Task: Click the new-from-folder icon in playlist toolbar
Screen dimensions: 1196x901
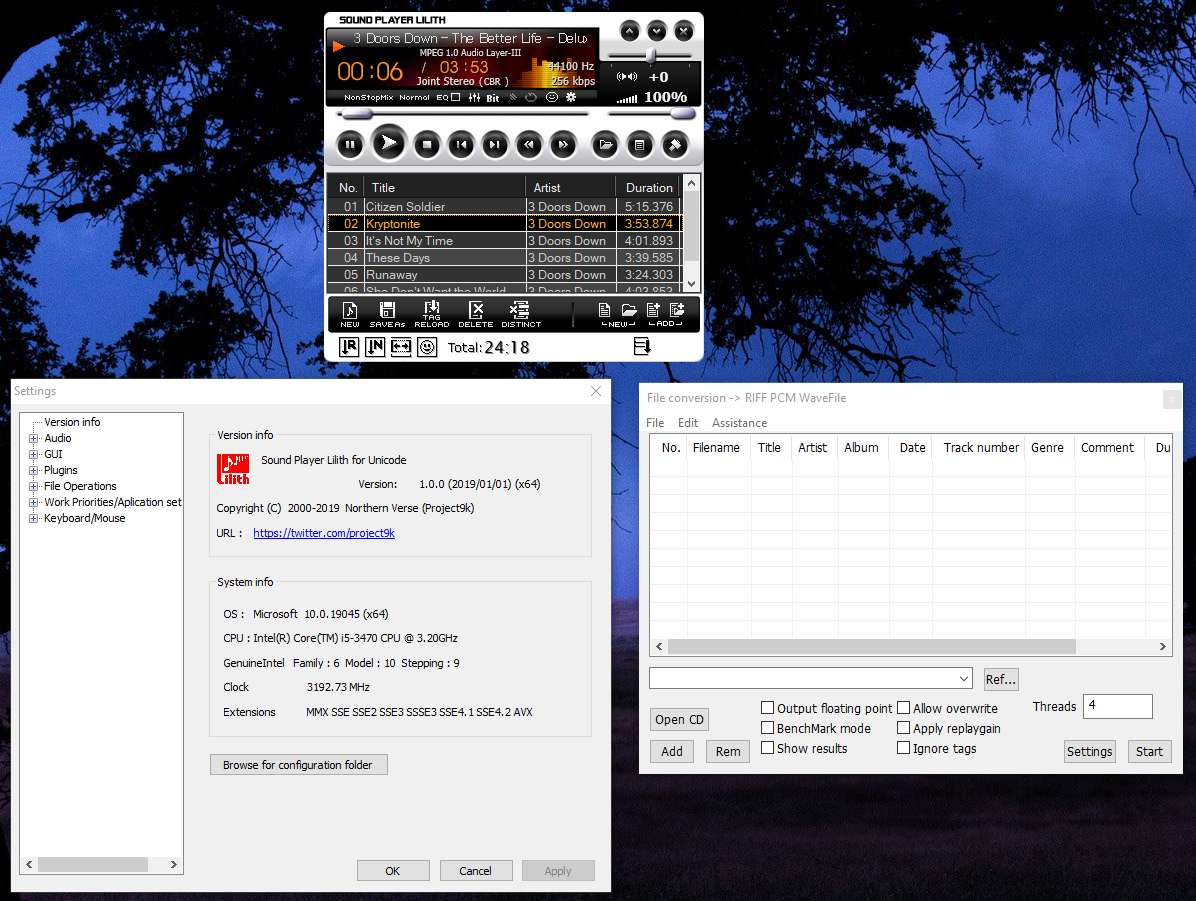Action: tap(629, 310)
